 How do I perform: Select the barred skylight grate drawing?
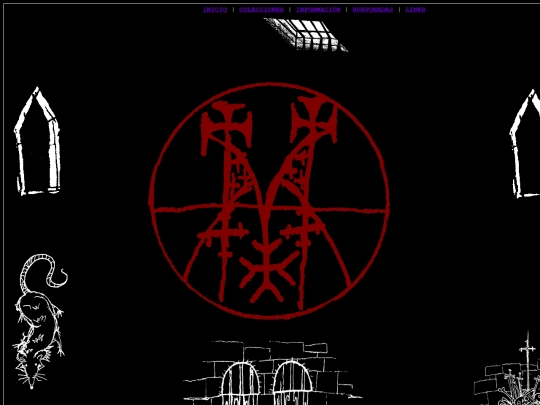[x=306, y=35]
